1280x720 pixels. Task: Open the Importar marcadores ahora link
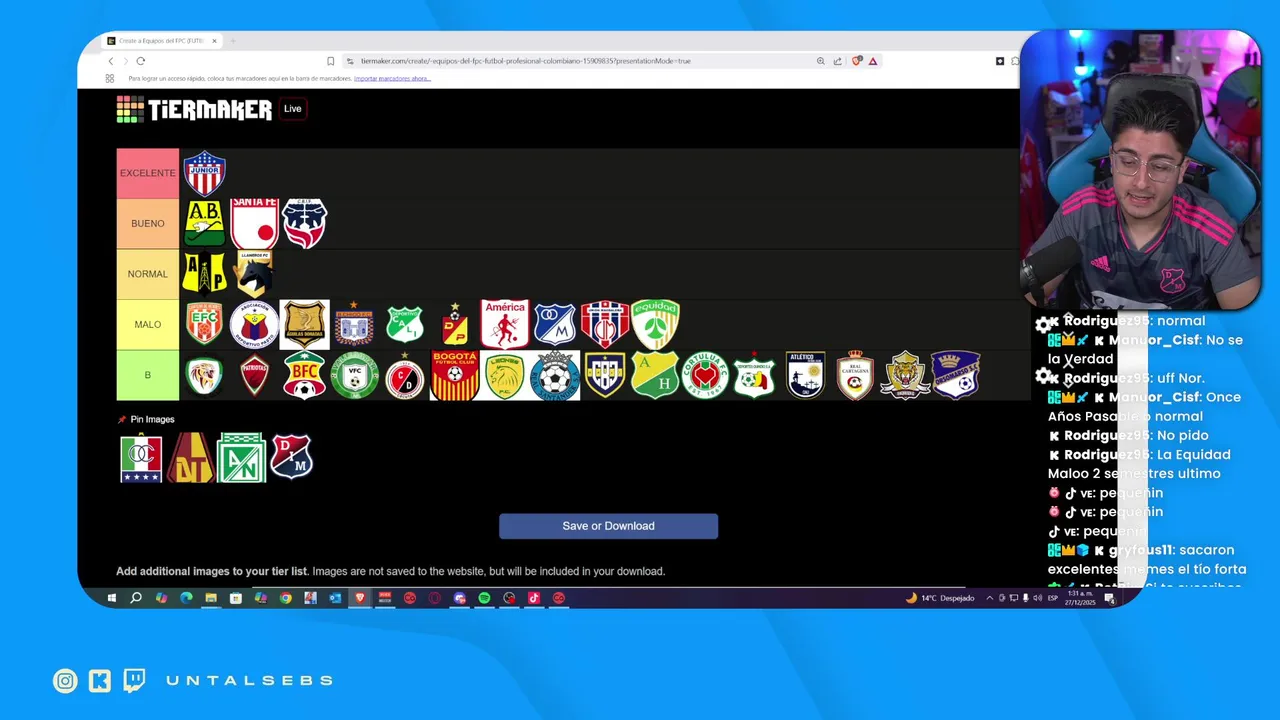click(x=393, y=78)
